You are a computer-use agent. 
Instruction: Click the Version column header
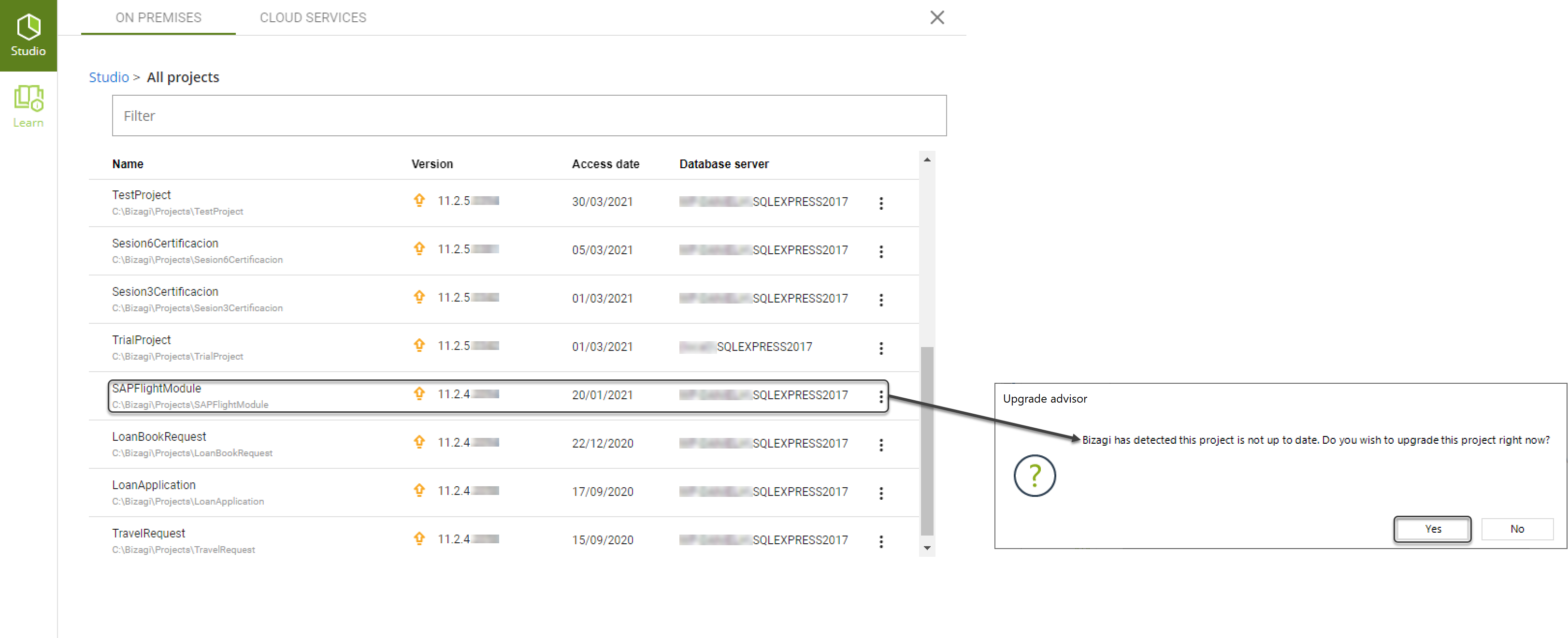coord(432,164)
